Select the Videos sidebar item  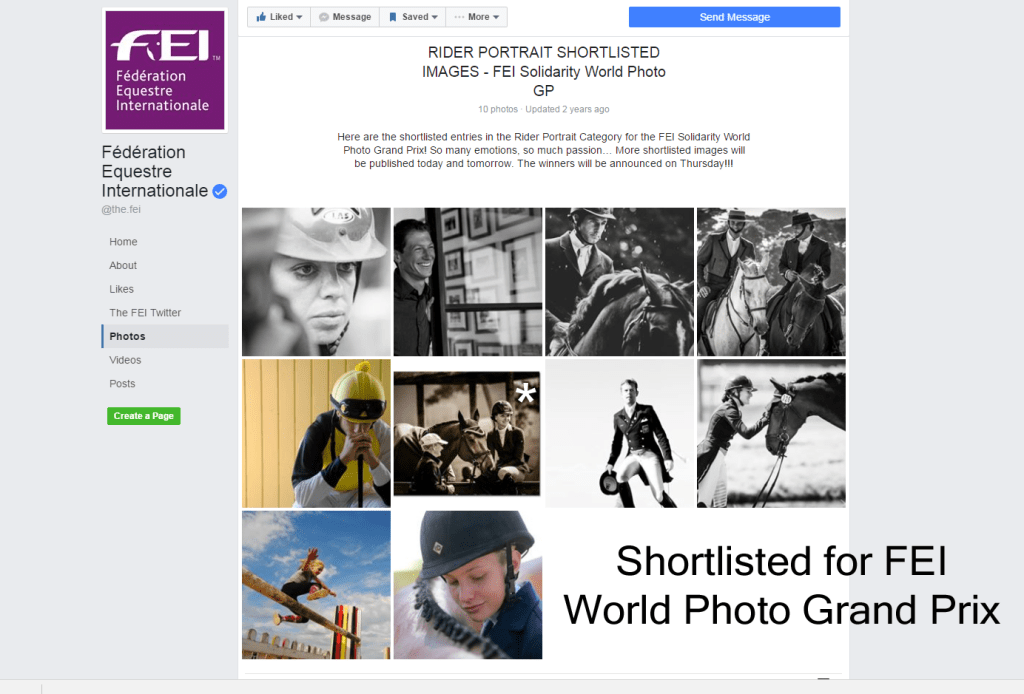pyautogui.click(x=125, y=360)
